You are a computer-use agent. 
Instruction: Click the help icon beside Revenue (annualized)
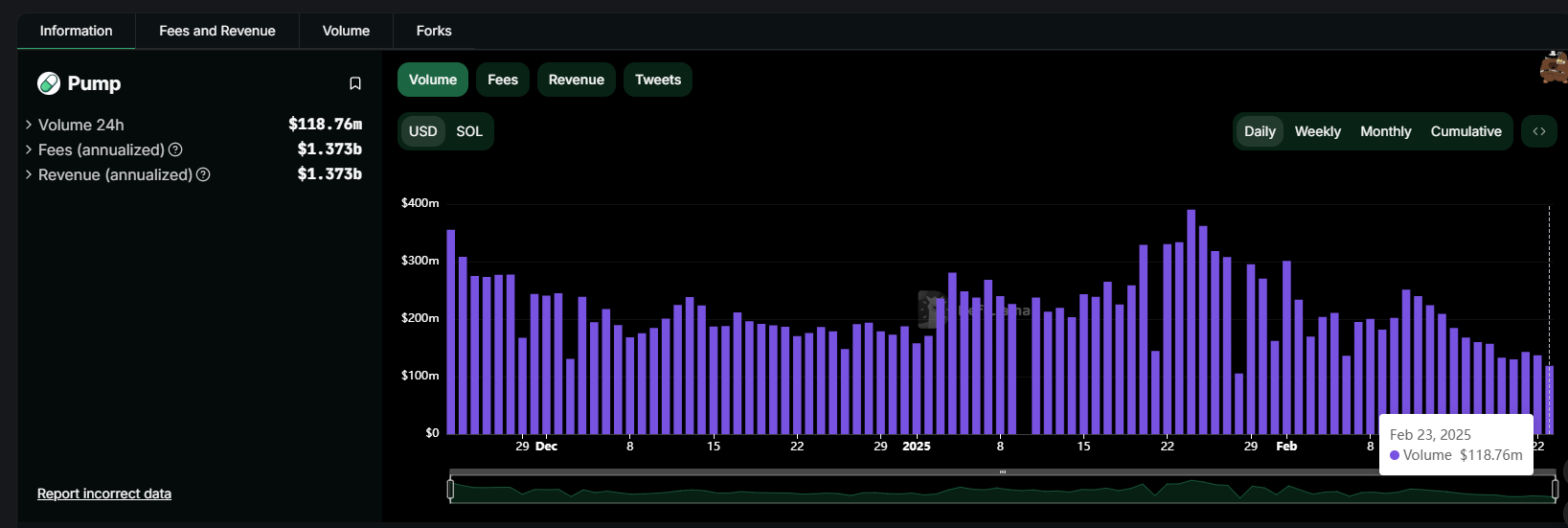click(x=203, y=174)
